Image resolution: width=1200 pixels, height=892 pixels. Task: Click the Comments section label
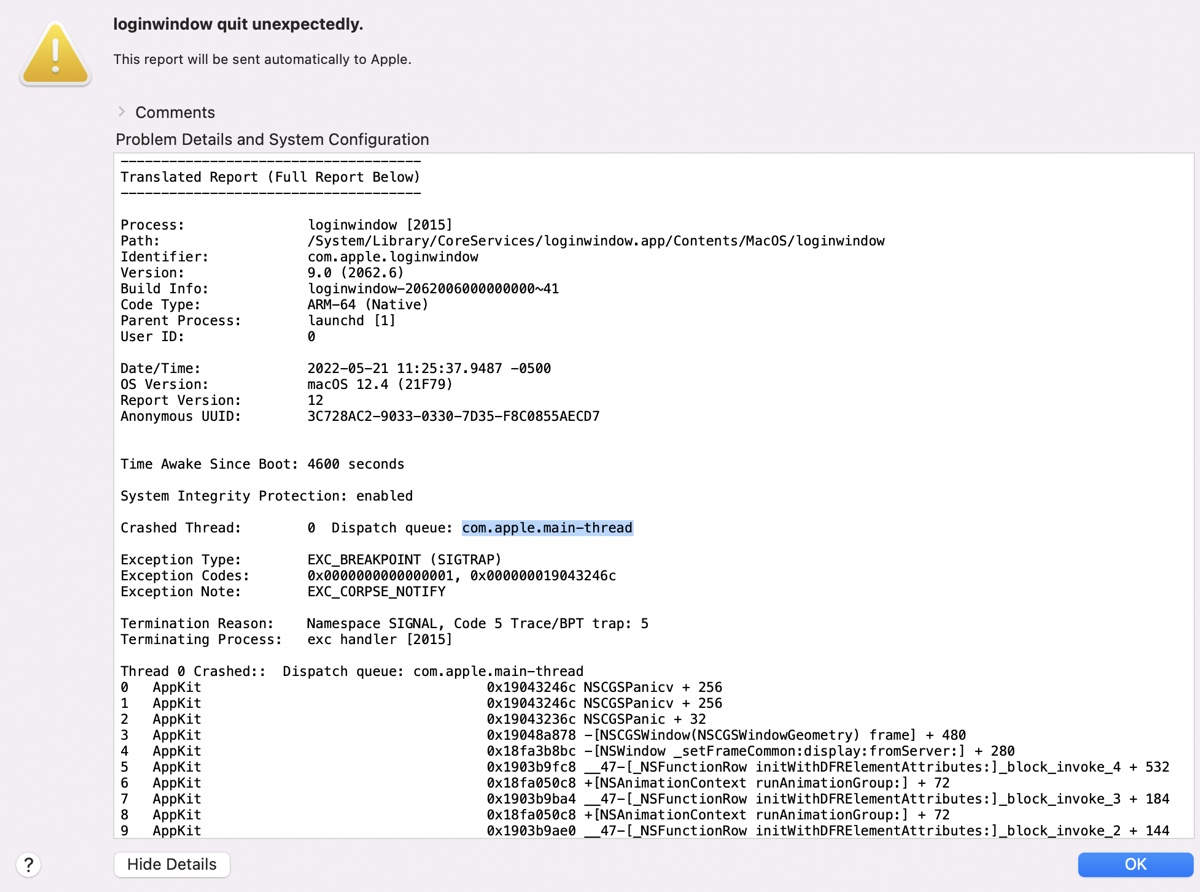(x=175, y=112)
